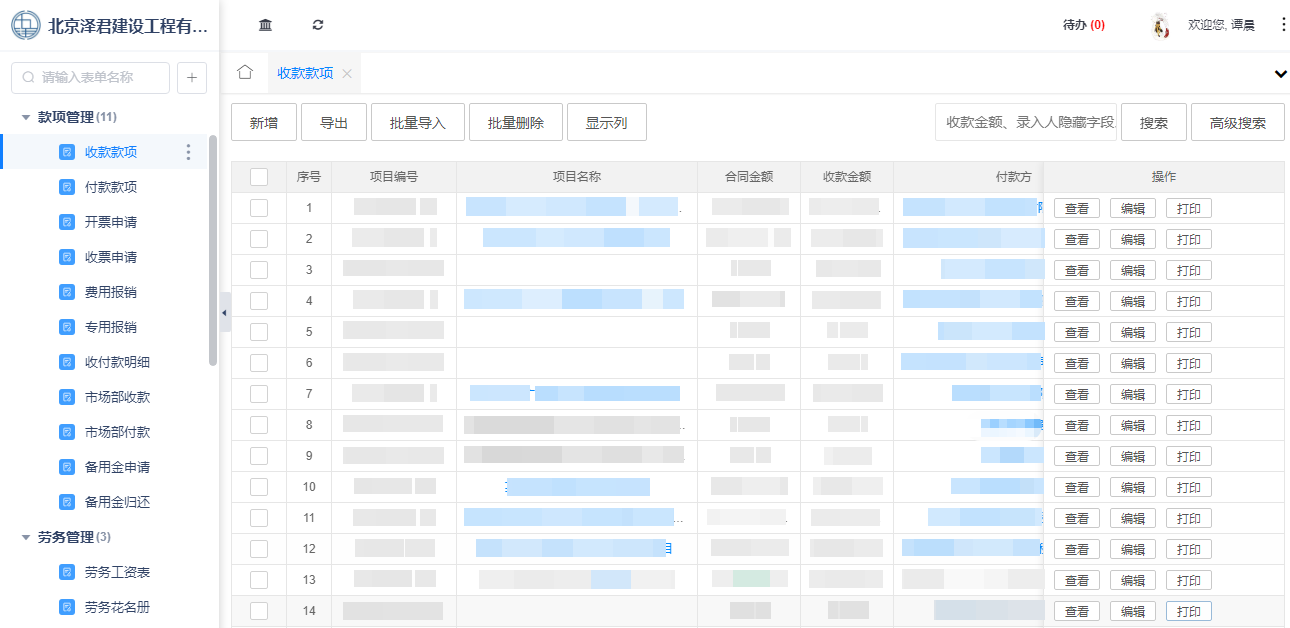Image resolution: width=1290 pixels, height=628 pixels.
Task: Click the form icon beside 劳务花名册
Action: (67, 607)
